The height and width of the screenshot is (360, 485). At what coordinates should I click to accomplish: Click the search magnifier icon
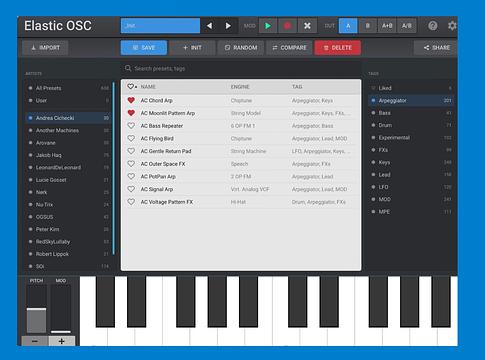(128, 68)
